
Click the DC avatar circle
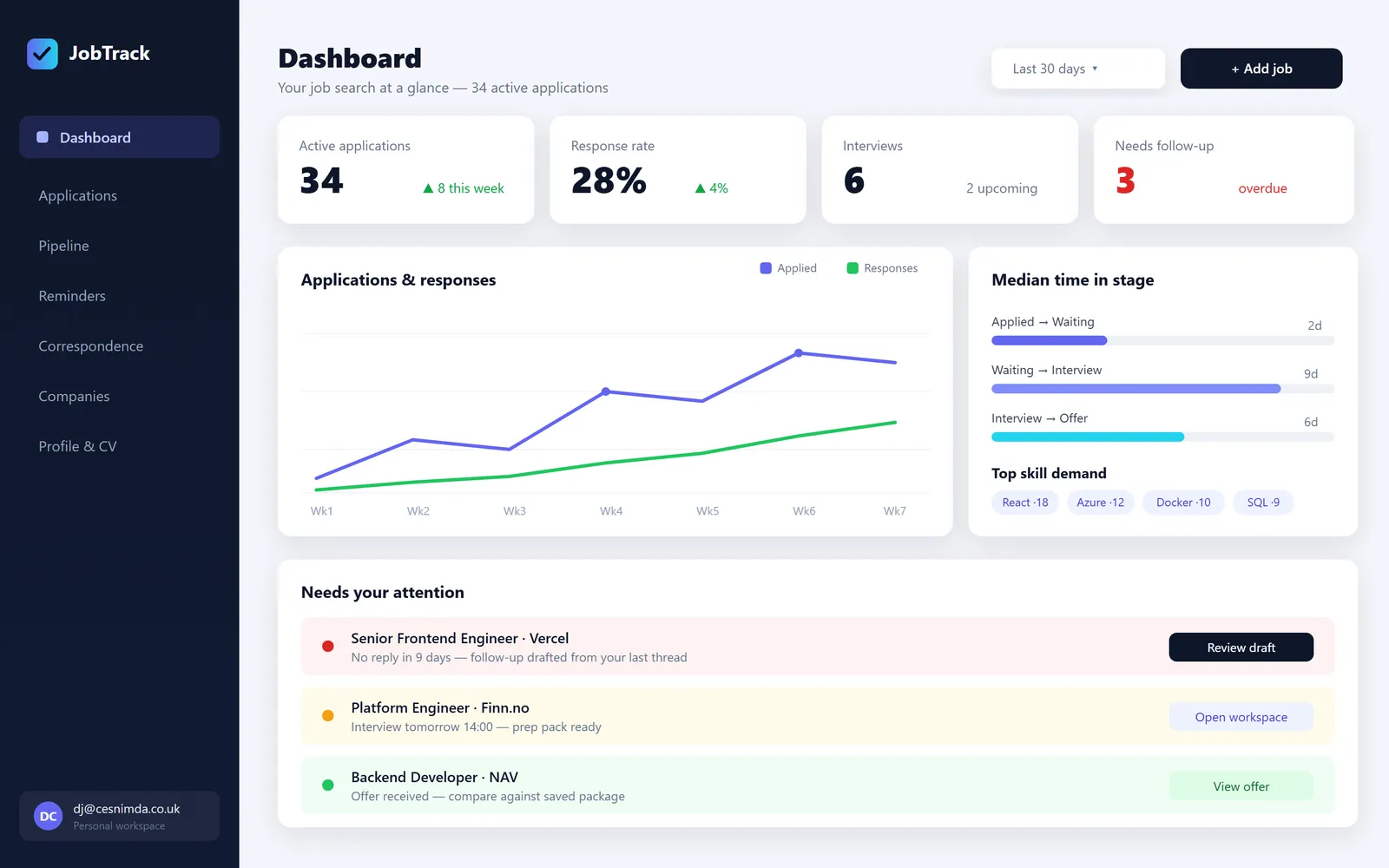[49, 816]
